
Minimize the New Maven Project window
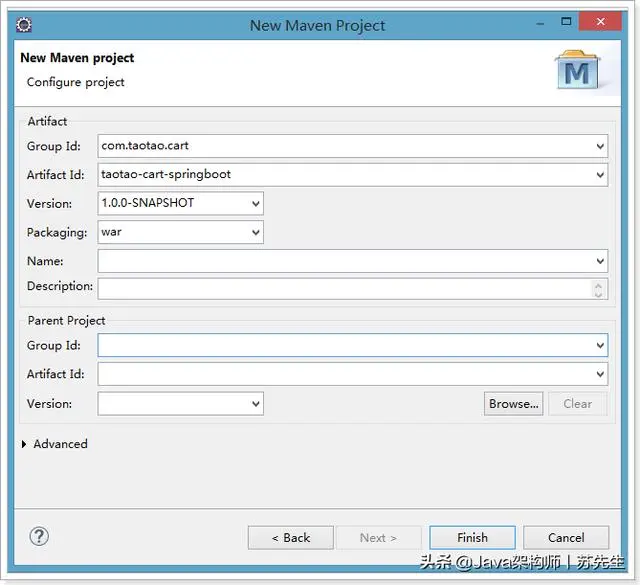click(540, 22)
